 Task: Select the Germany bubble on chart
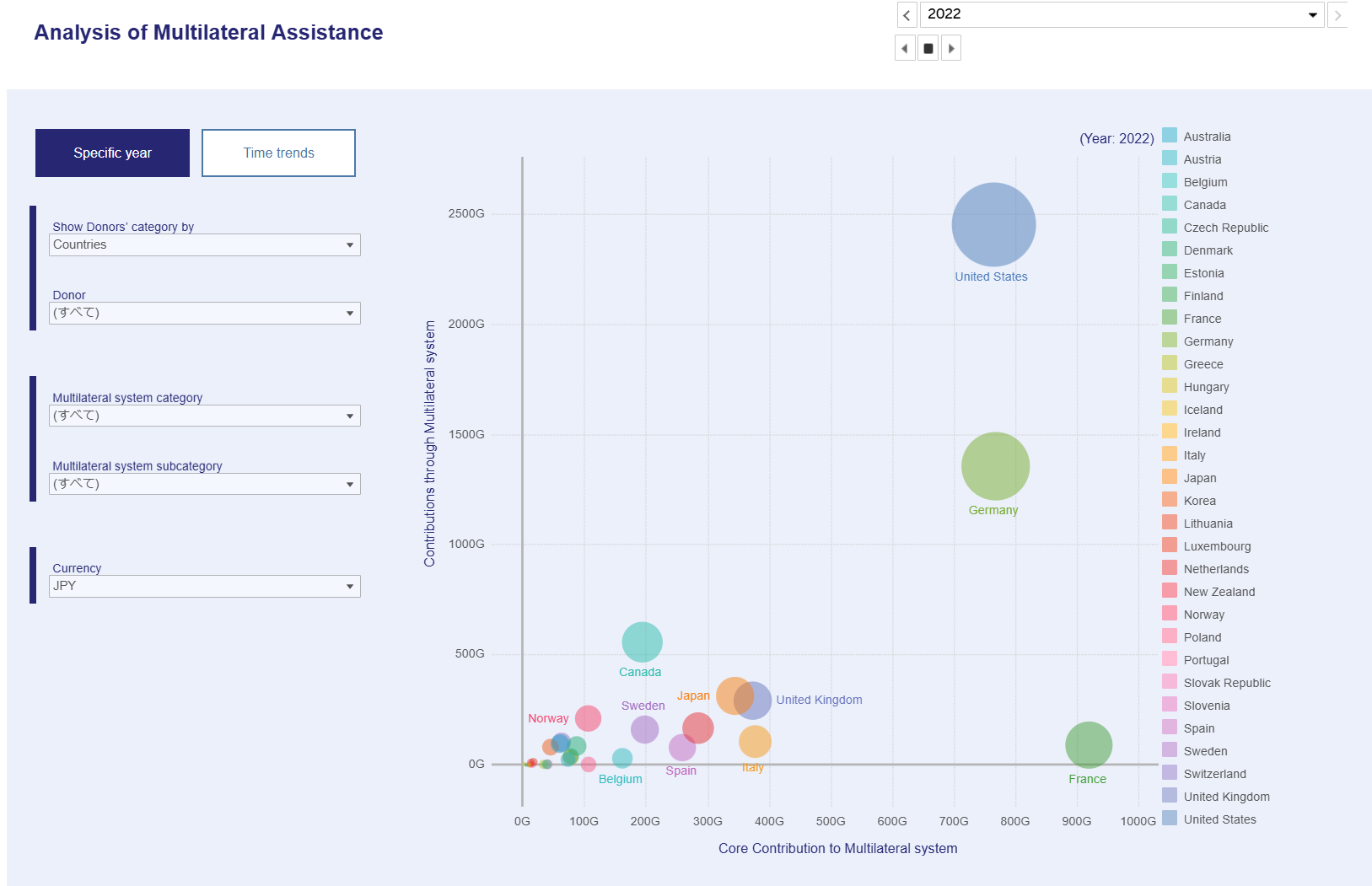click(x=995, y=466)
